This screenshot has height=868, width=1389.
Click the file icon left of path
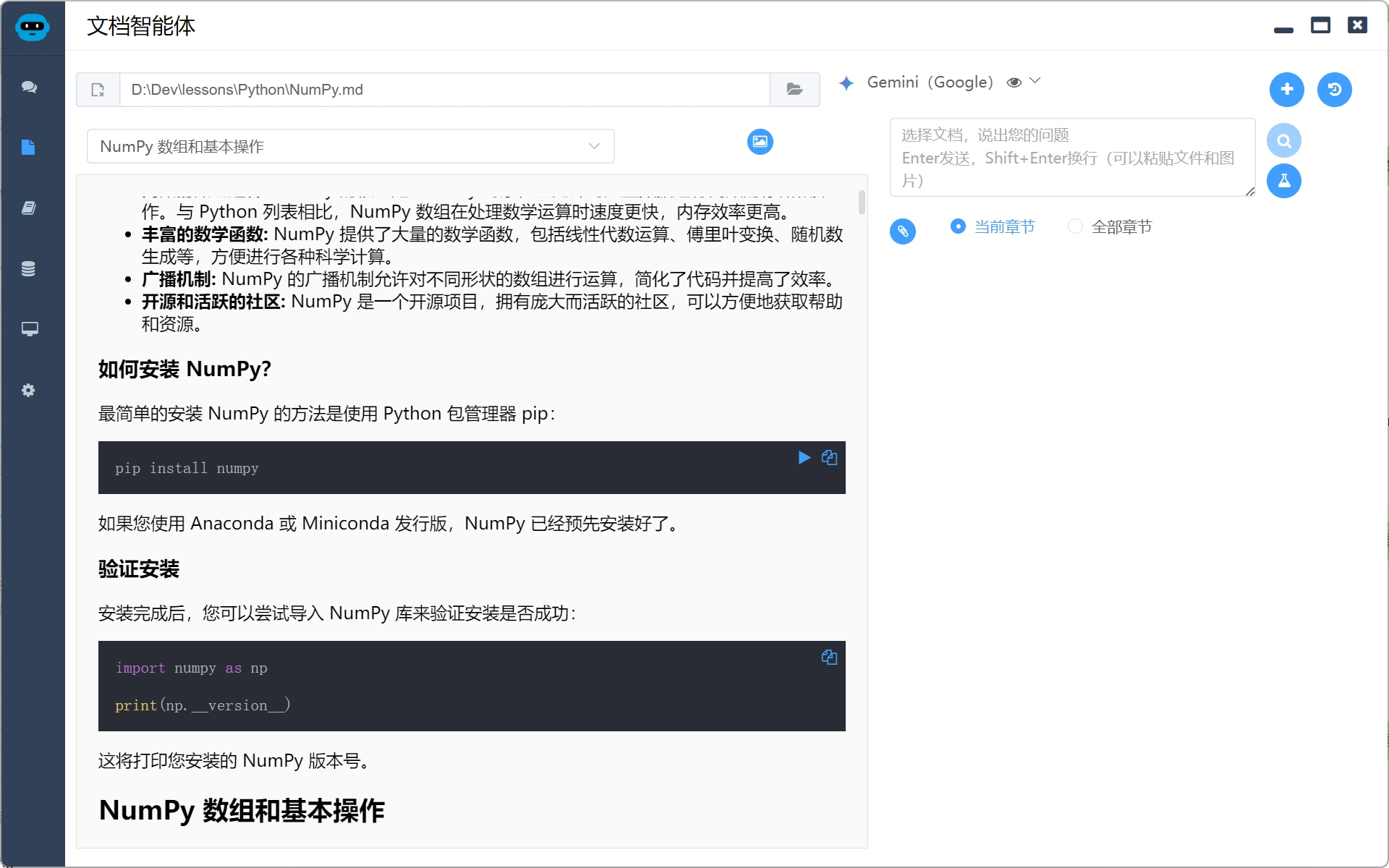(x=98, y=90)
